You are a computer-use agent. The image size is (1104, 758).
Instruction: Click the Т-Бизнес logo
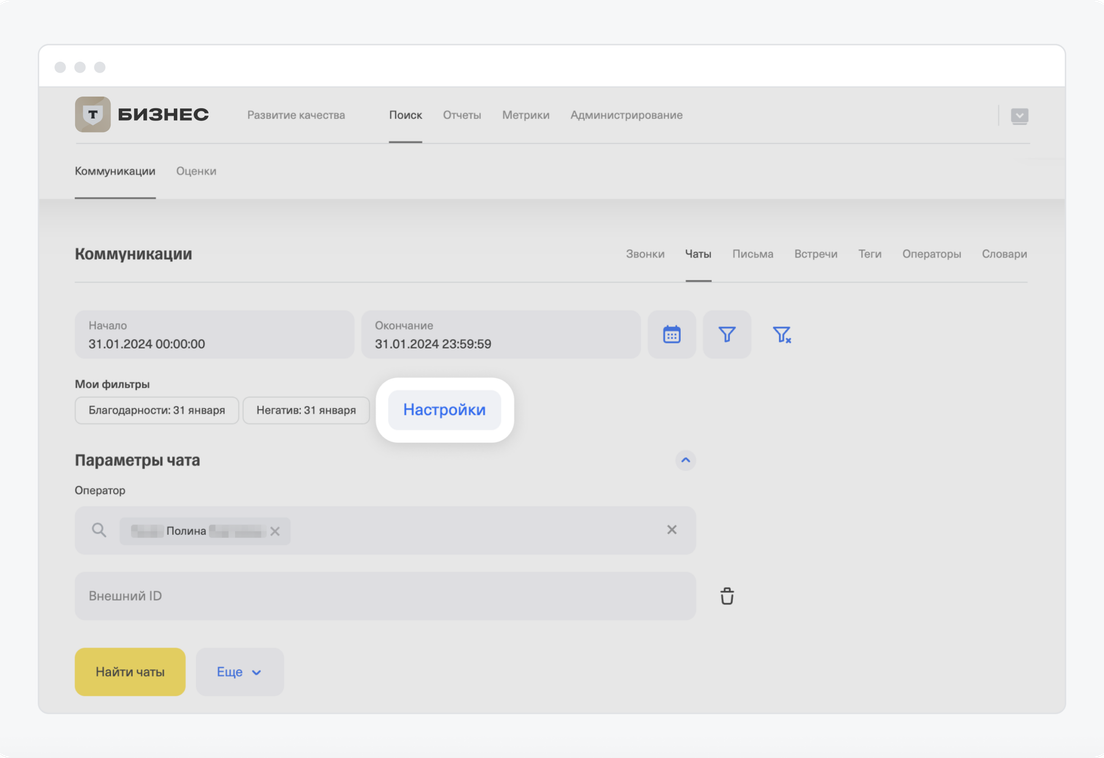click(142, 115)
